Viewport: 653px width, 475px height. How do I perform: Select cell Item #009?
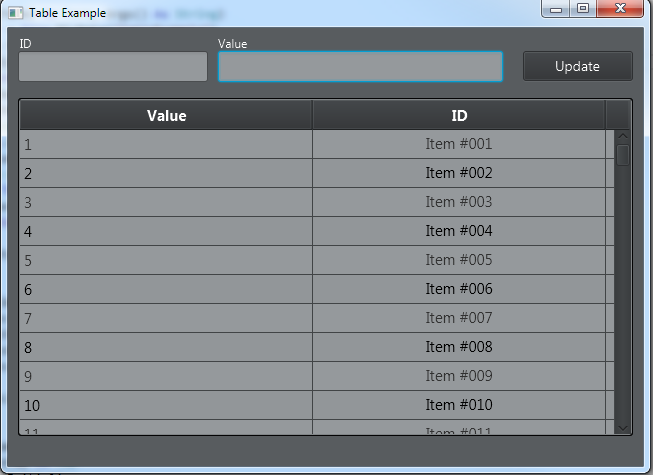point(459,376)
